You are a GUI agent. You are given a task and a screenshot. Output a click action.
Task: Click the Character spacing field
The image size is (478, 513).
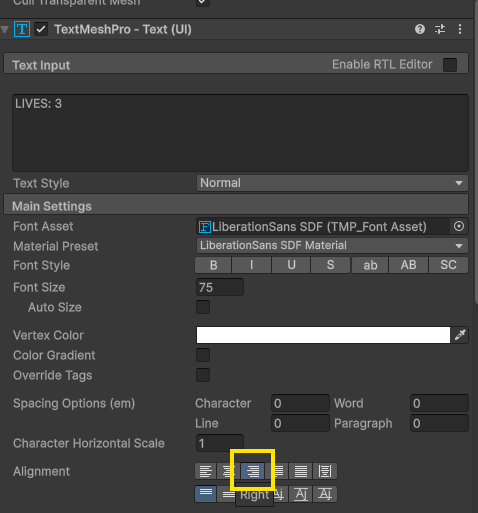300,403
